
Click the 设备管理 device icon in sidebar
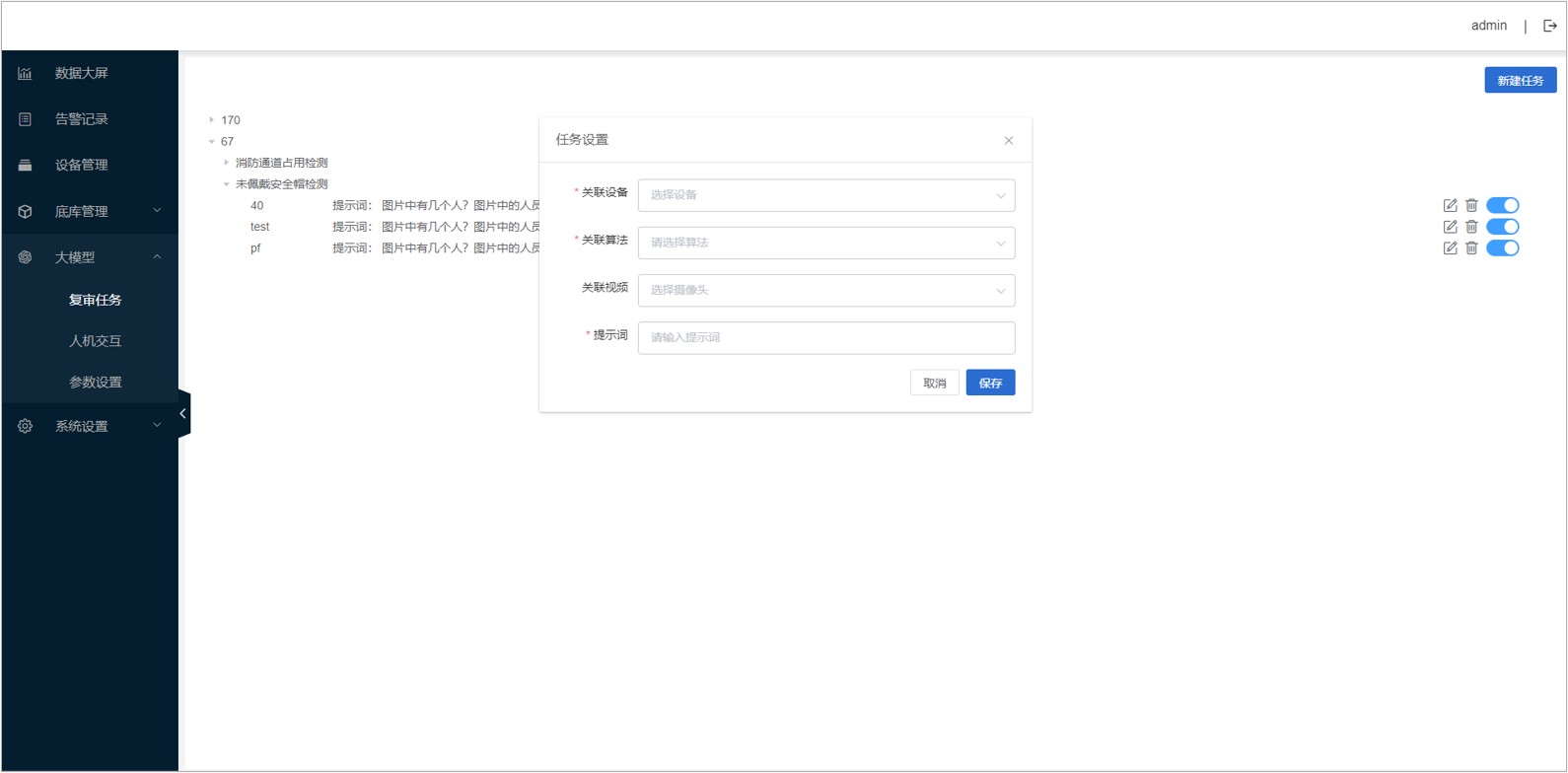click(25, 165)
